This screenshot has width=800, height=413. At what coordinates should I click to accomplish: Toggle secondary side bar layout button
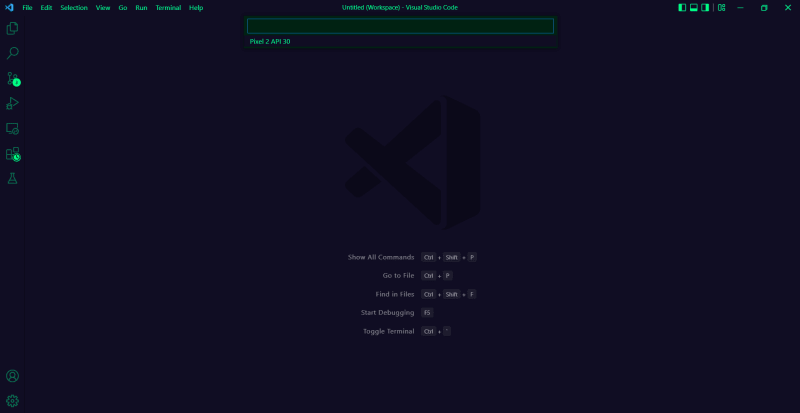[x=705, y=8]
